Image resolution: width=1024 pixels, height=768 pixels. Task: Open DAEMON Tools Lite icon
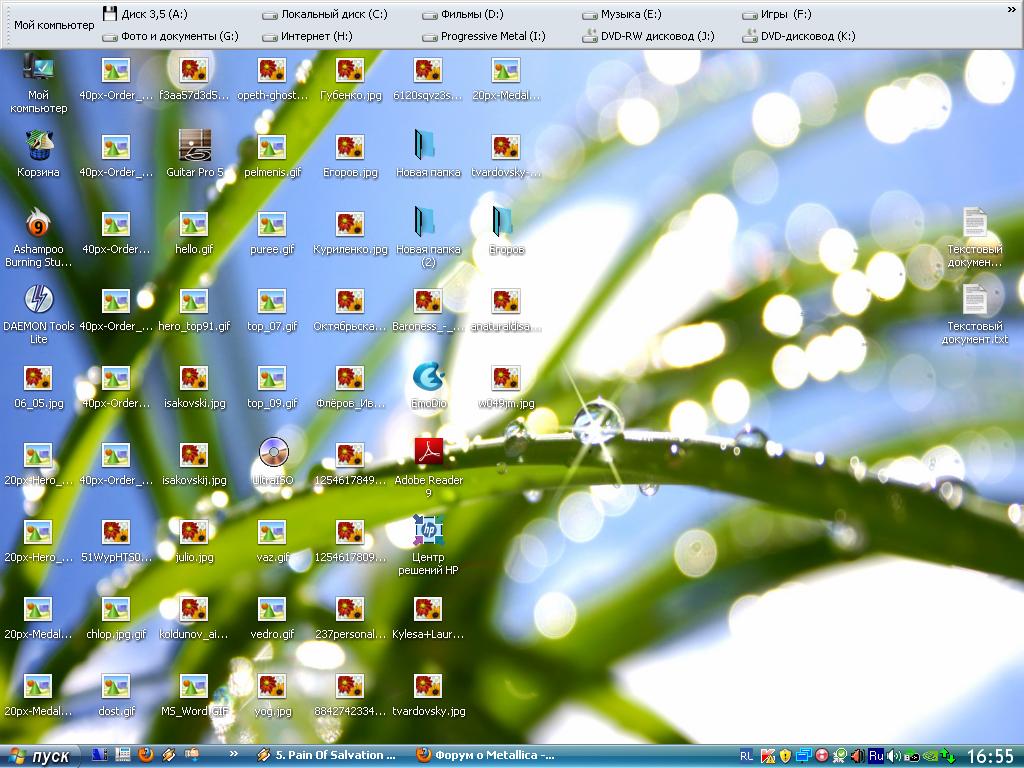[38, 300]
